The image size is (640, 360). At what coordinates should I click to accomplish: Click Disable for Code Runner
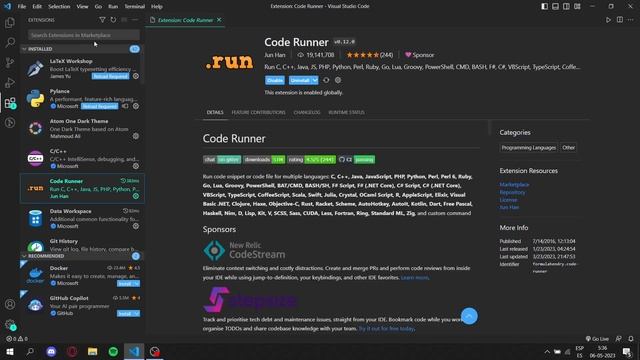275,80
